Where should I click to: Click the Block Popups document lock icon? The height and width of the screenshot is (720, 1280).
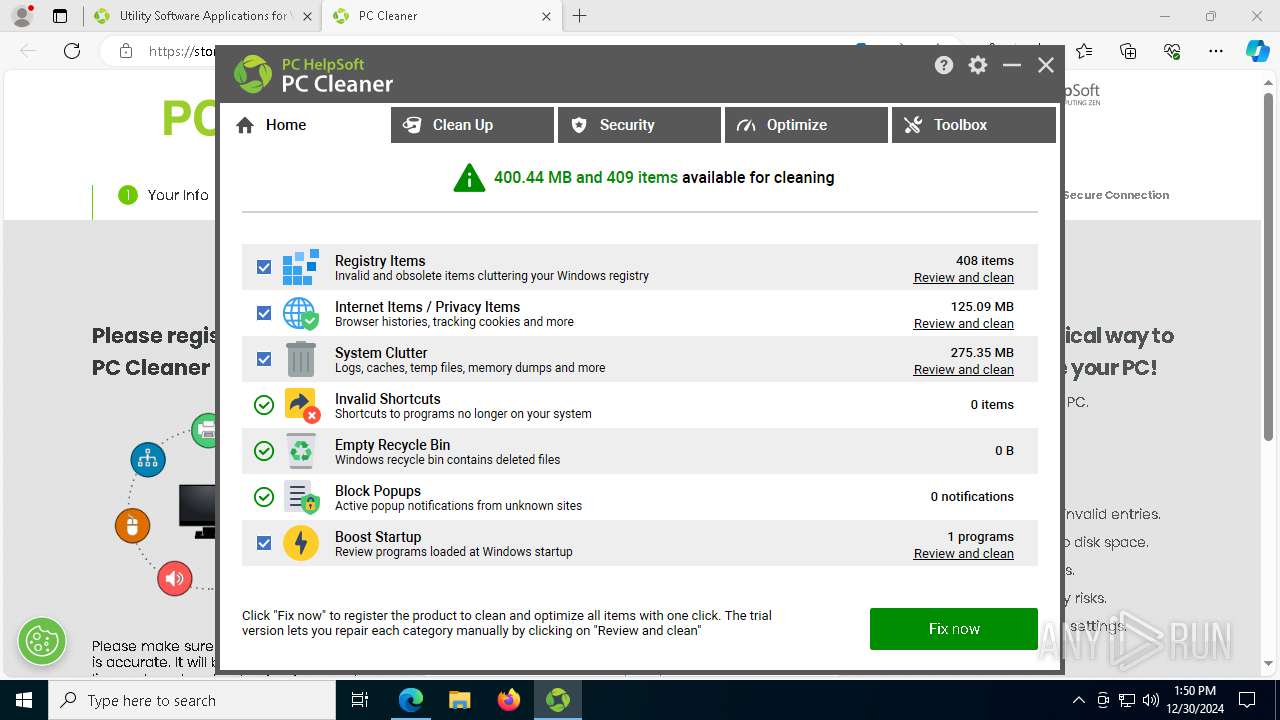point(301,497)
